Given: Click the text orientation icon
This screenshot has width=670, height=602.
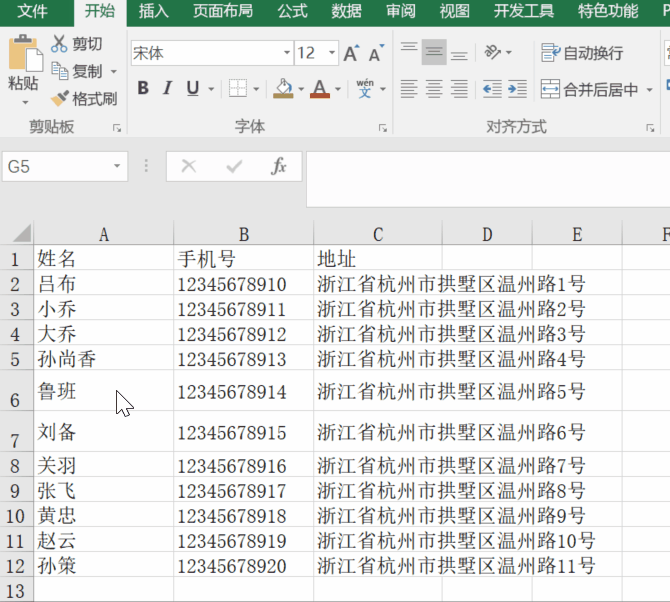Looking at the screenshot, I should pos(492,52).
